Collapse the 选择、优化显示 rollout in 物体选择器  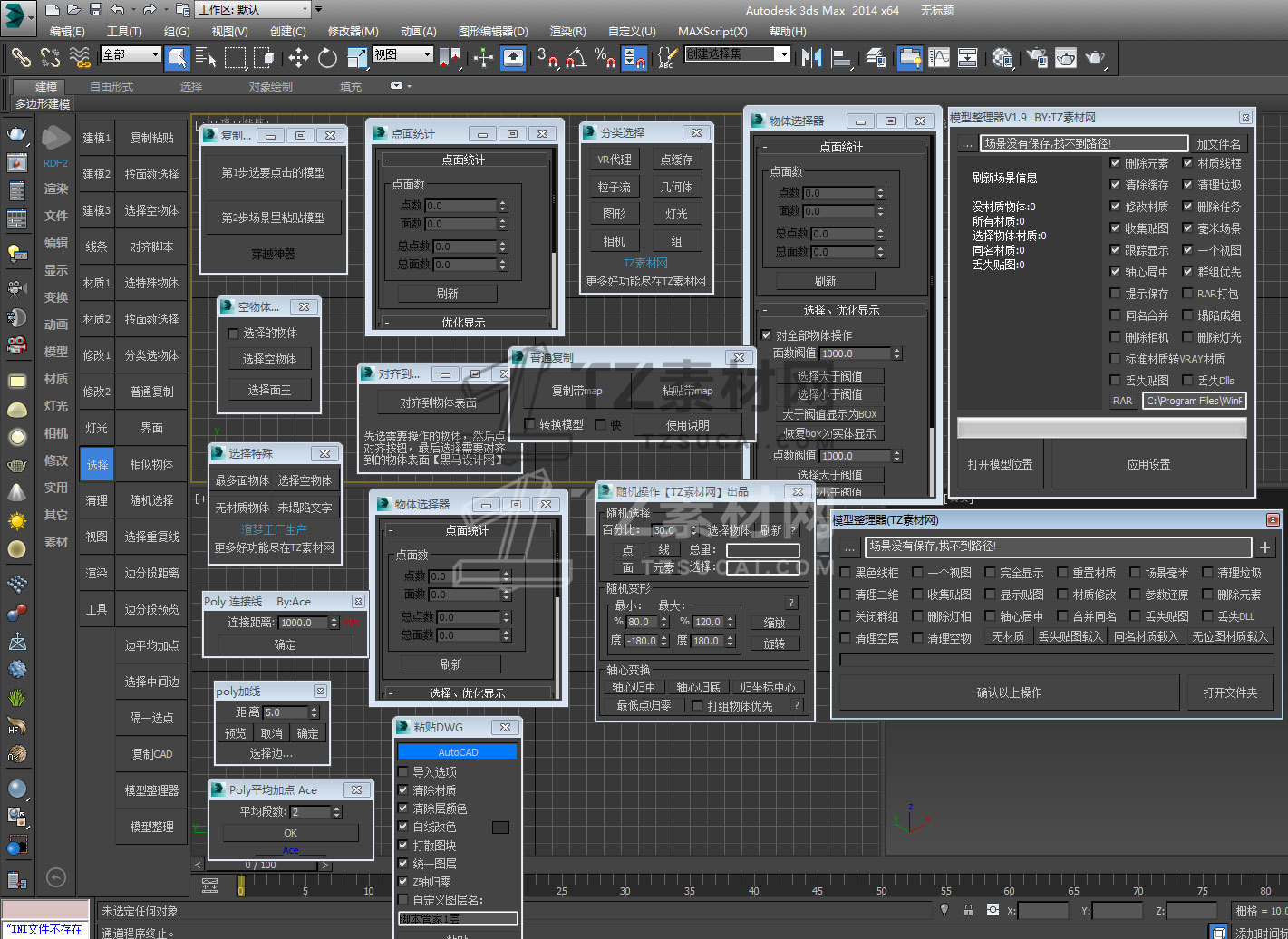coord(842,310)
